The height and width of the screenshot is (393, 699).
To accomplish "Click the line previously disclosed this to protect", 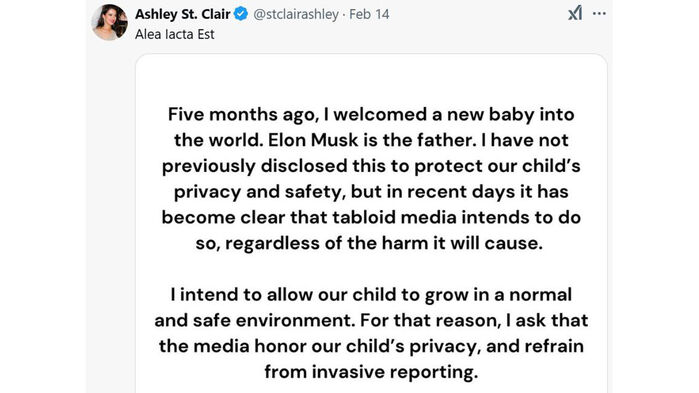I will click(371, 166).
